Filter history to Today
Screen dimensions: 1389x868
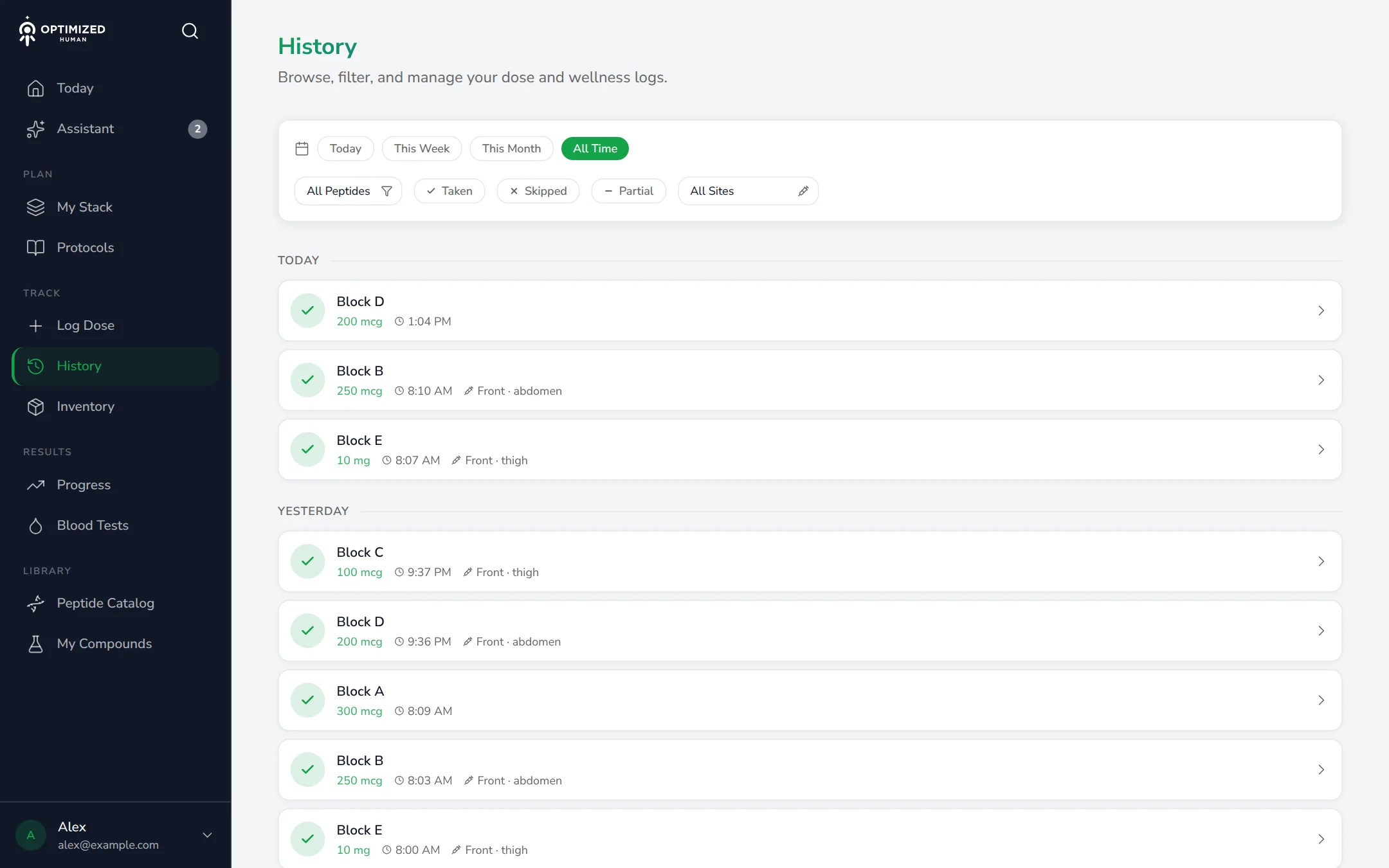[x=345, y=149]
